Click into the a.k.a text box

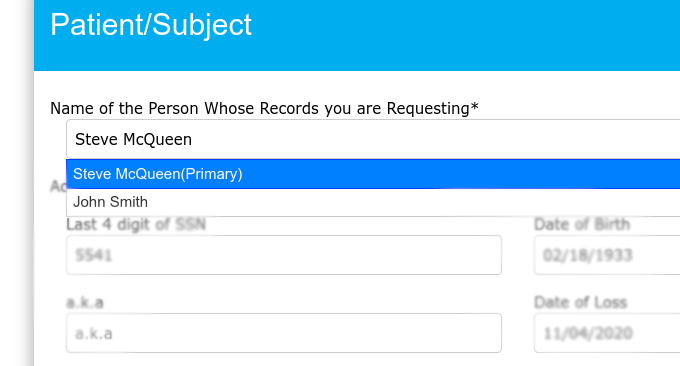point(284,333)
